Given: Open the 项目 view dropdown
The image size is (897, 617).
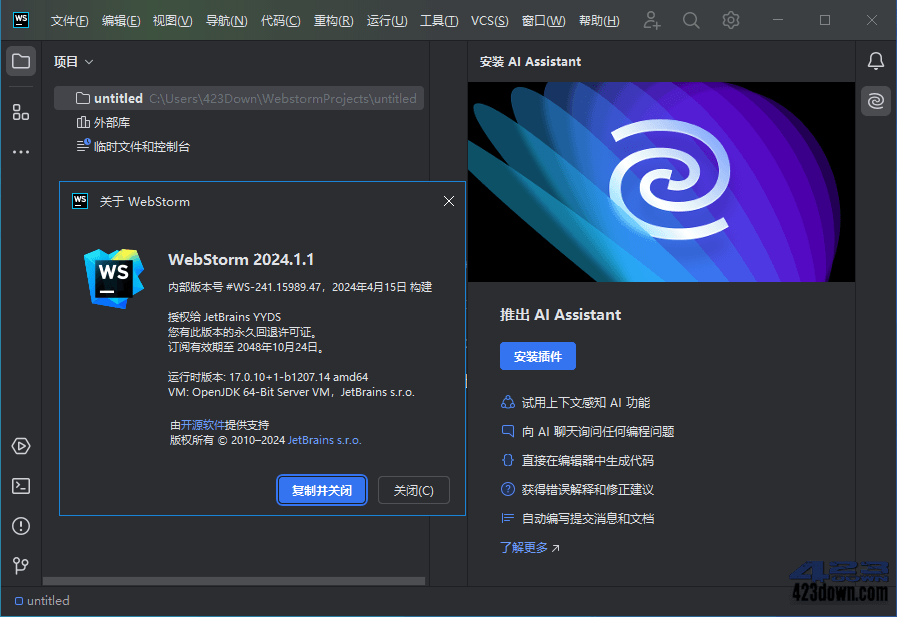Looking at the screenshot, I should tap(72, 61).
